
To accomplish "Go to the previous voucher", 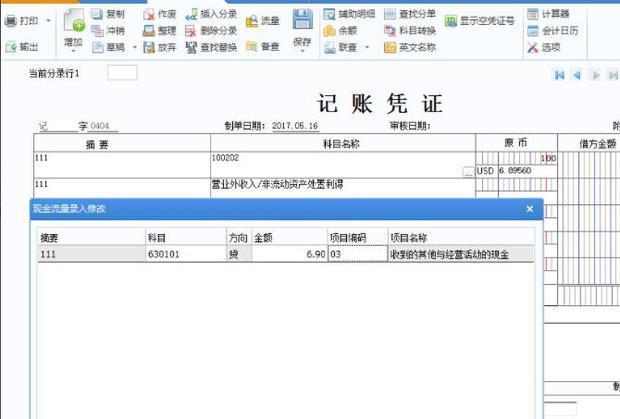I will (x=577, y=75).
